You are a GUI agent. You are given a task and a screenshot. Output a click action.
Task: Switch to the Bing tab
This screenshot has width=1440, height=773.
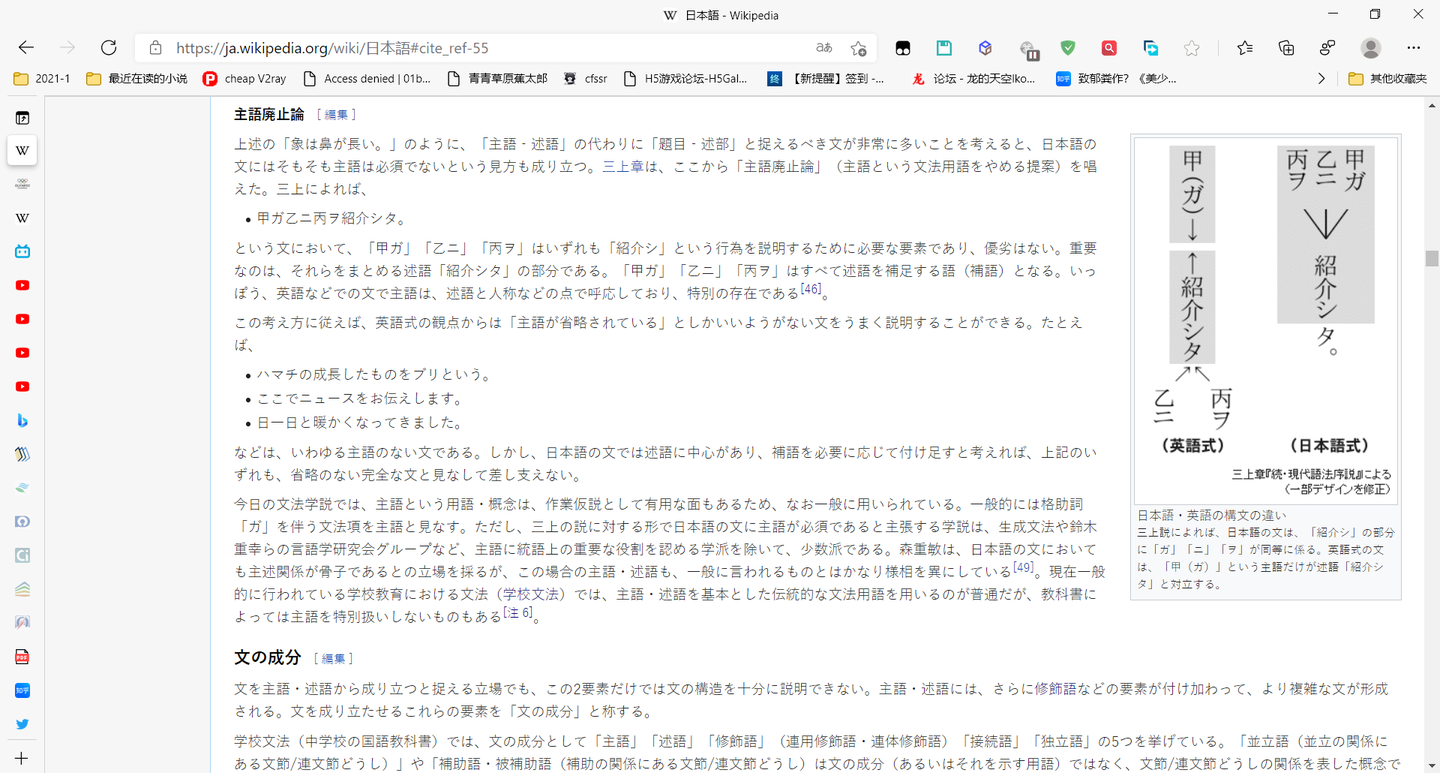[22, 420]
